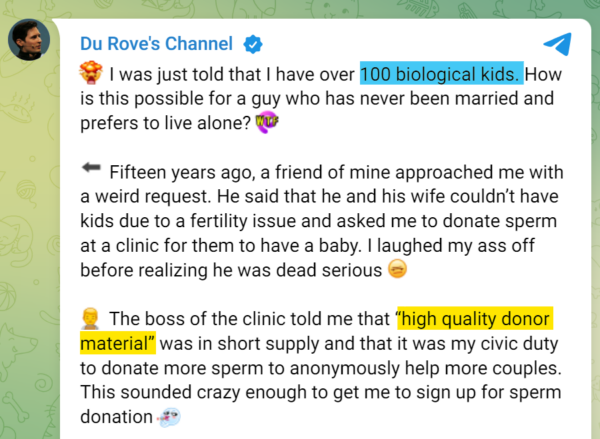Screen dimensions: 600x439
Task: Click the blue verified badge
Action: (255, 45)
